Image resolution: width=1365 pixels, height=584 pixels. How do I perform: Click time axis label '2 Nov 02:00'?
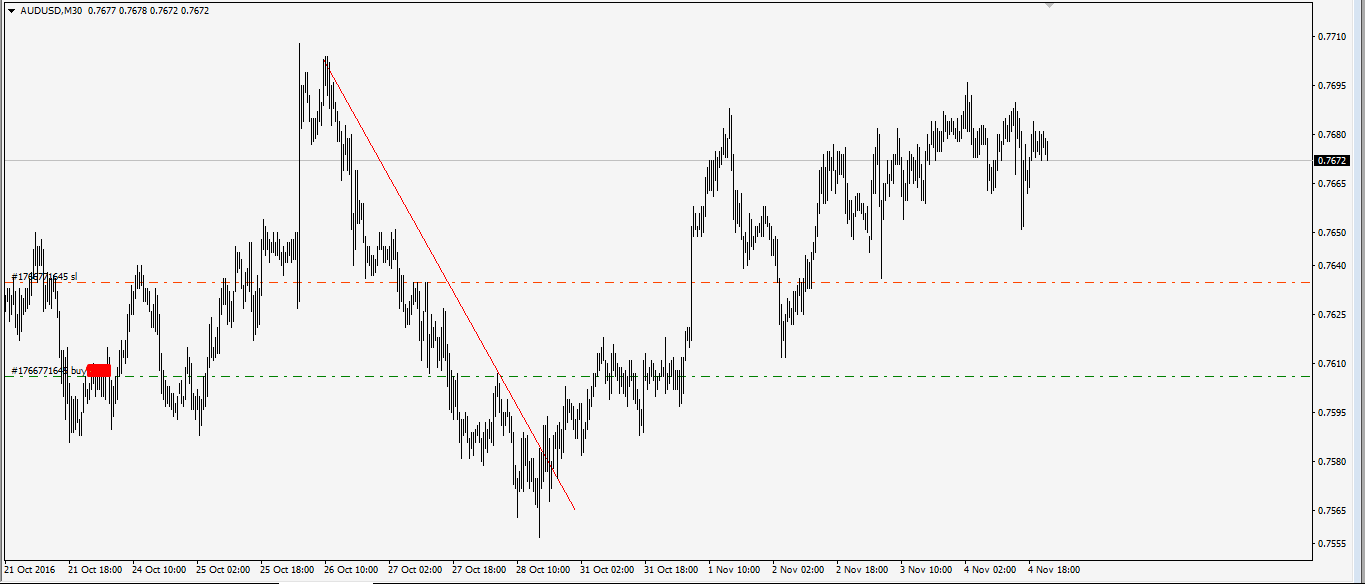point(798,569)
